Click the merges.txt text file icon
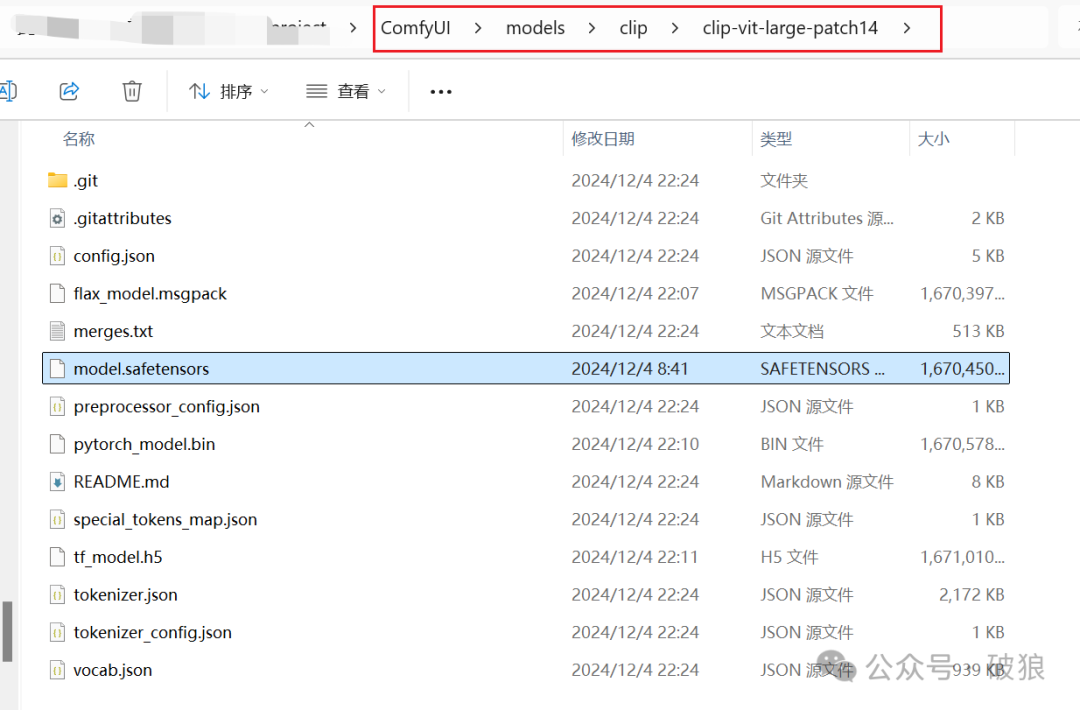The height and width of the screenshot is (710, 1080). point(58,331)
